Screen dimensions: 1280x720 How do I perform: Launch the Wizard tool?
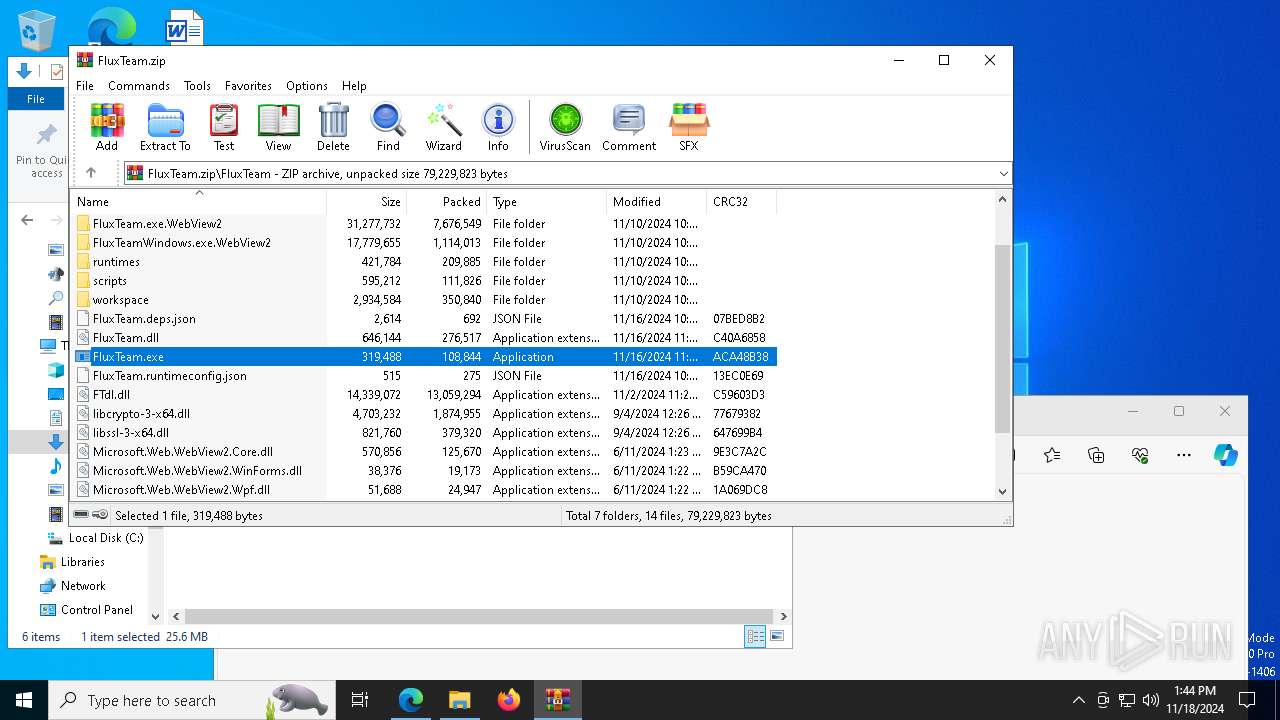click(x=444, y=127)
